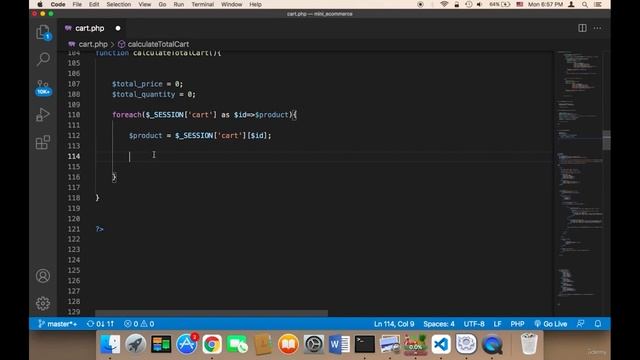Open the Window menu
This screenshot has height=360, width=640.
point(231,4)
